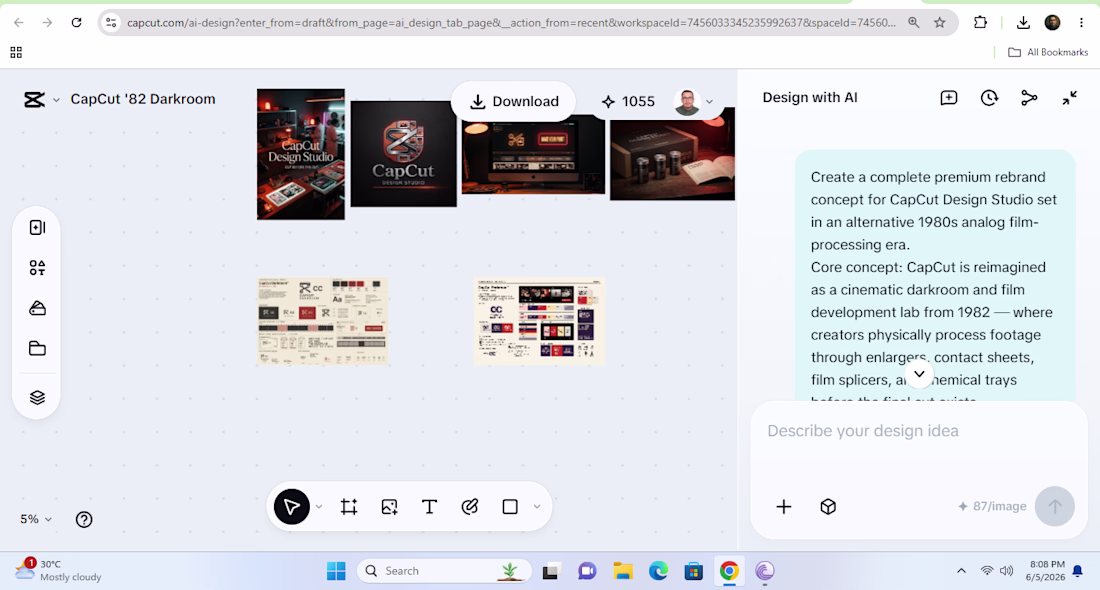Image resolution: width=1100 pixels, height=590 pixels.
Task: Select the add image tool
Action: pyautogui.click(x=389, y=507)
